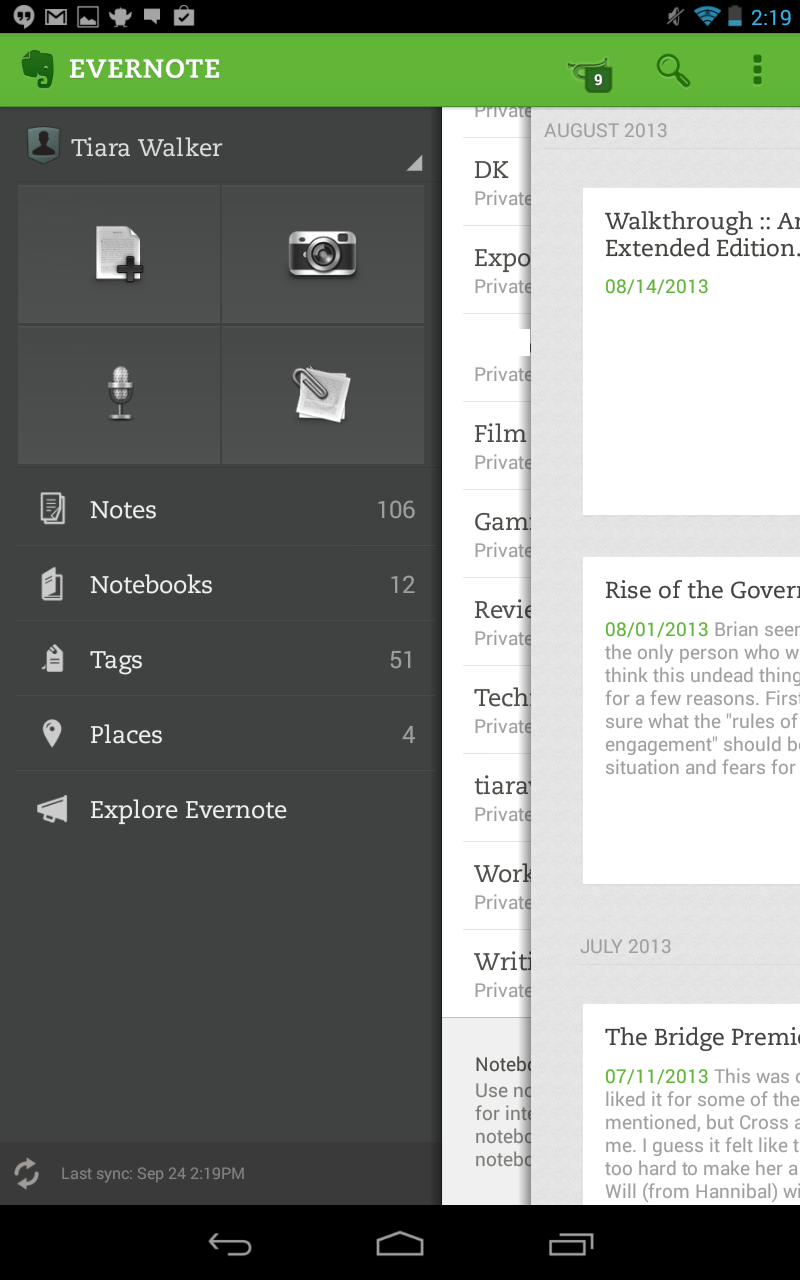This screenshot has width=800, height=1280.
Task: Create a new text note
Action: 119,254
